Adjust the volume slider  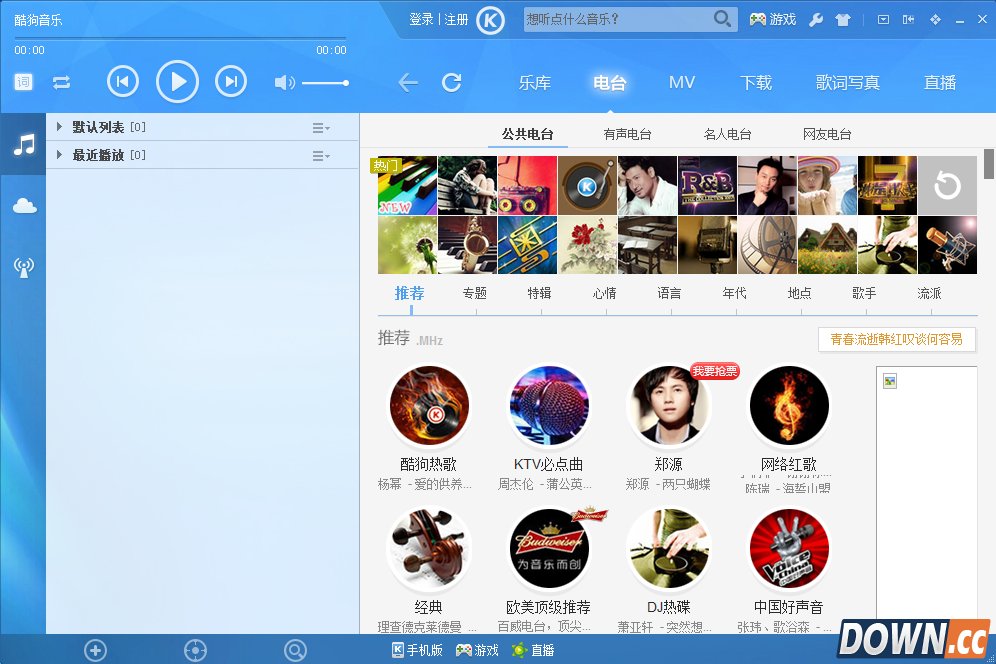[325, 83]
